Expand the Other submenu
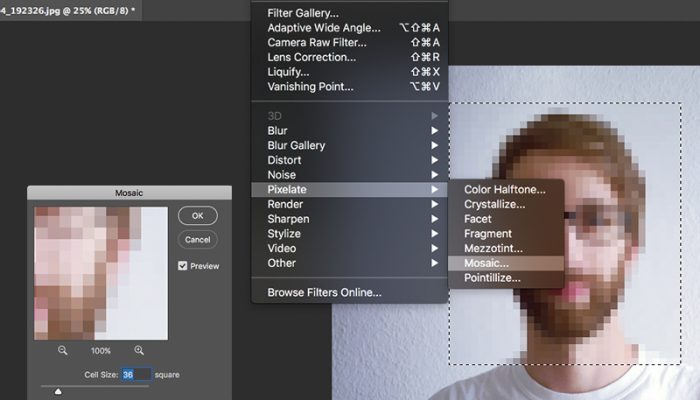 click(350, 263)
